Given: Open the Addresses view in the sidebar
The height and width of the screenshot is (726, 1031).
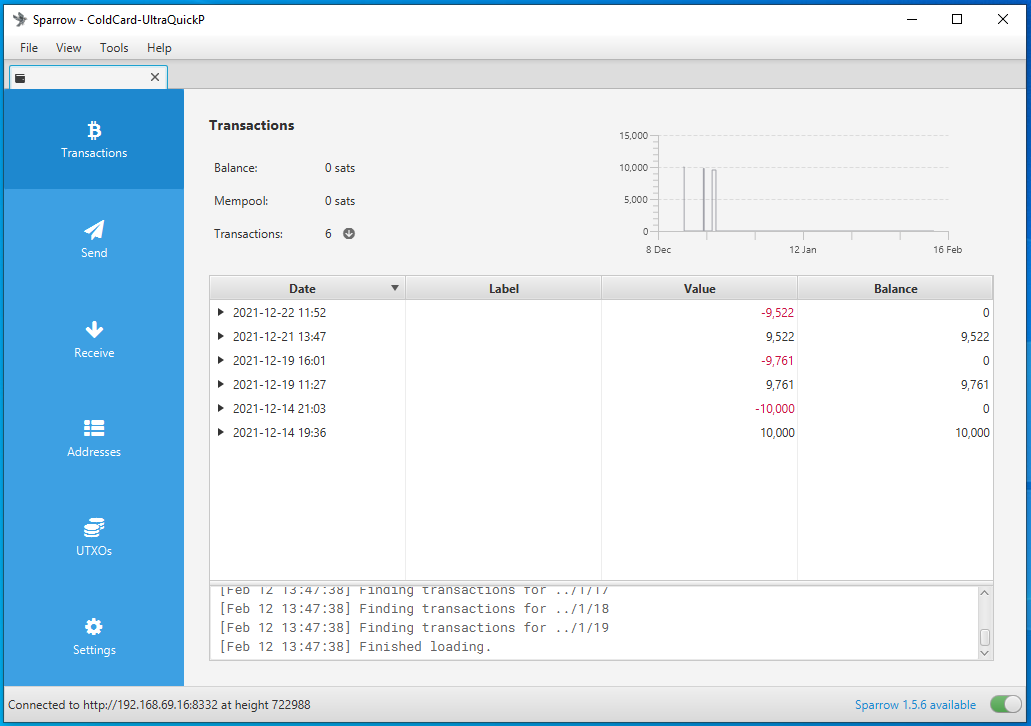Looking at the screenshot, I should 94,439.
